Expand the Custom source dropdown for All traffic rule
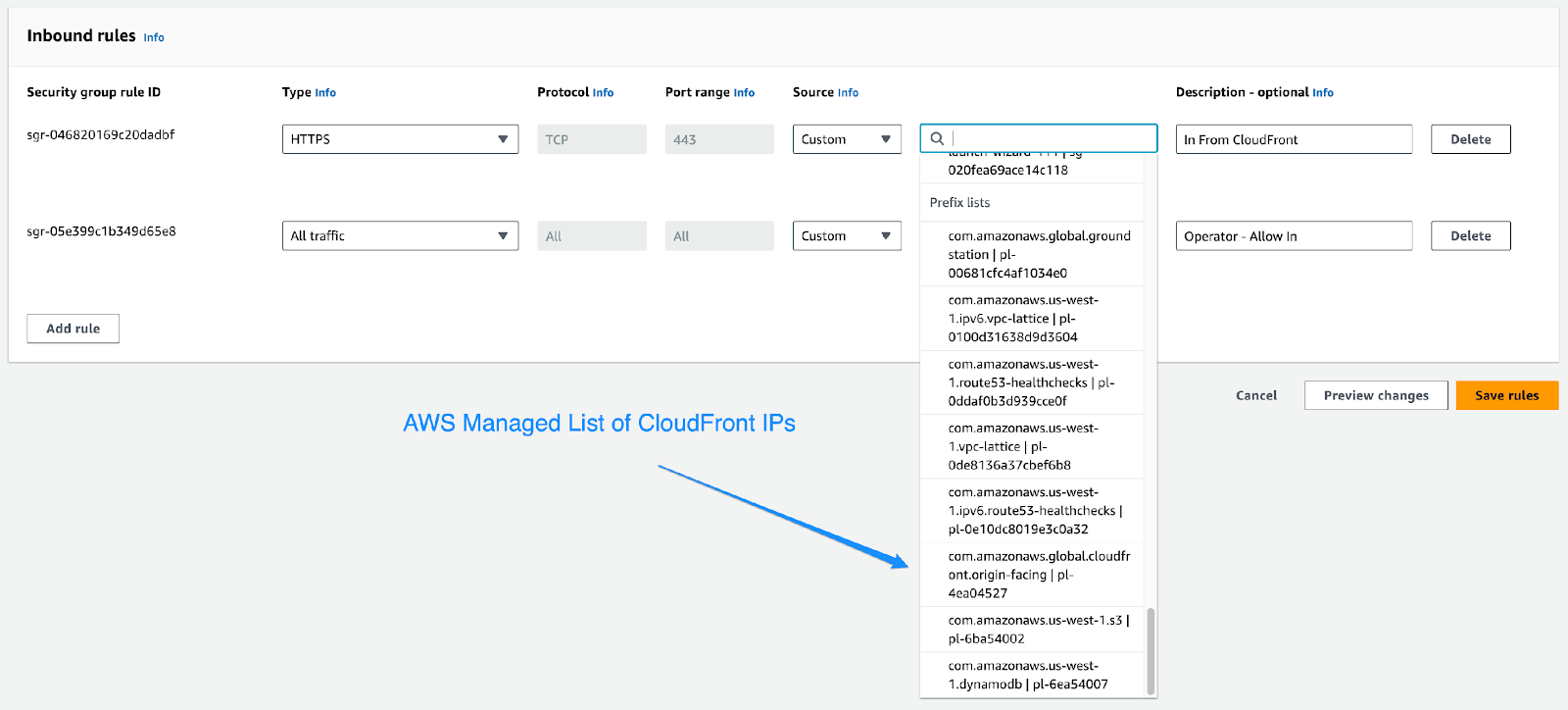Screen dimensions: 1568x710 (x=846, y=236)
